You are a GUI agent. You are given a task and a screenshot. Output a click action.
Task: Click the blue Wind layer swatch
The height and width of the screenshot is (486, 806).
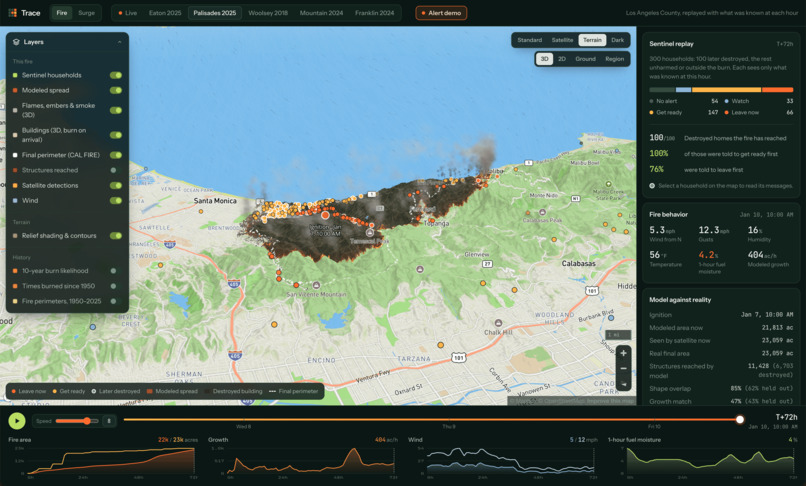click(x=15, y=201)
